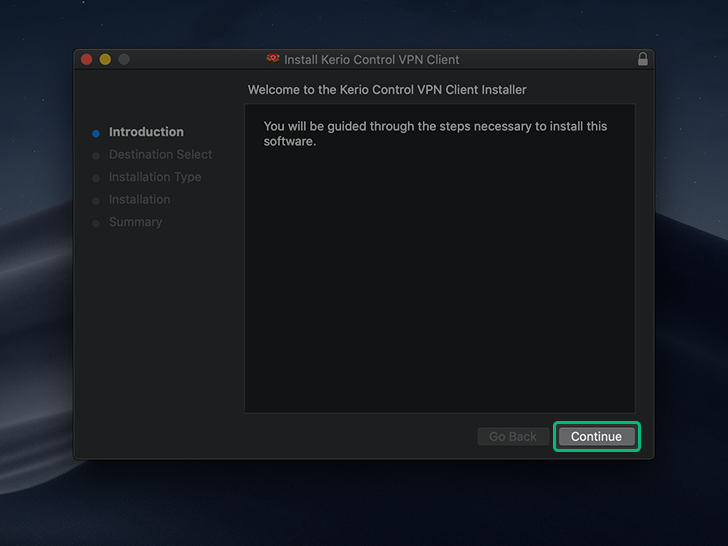Screen dimensions: 728x546
Task: Click the Continue button
Action: tap(597, 436)
